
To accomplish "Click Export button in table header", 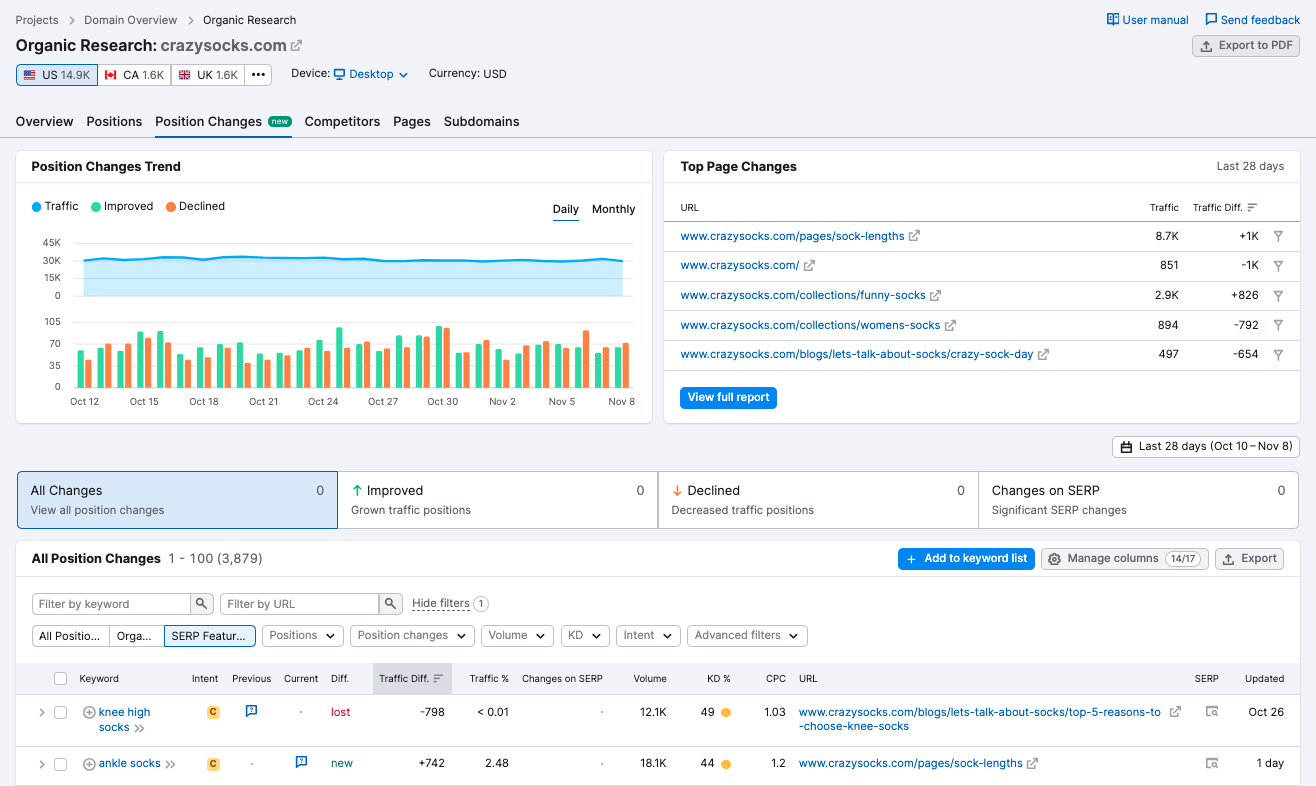I will [1249, 559].
